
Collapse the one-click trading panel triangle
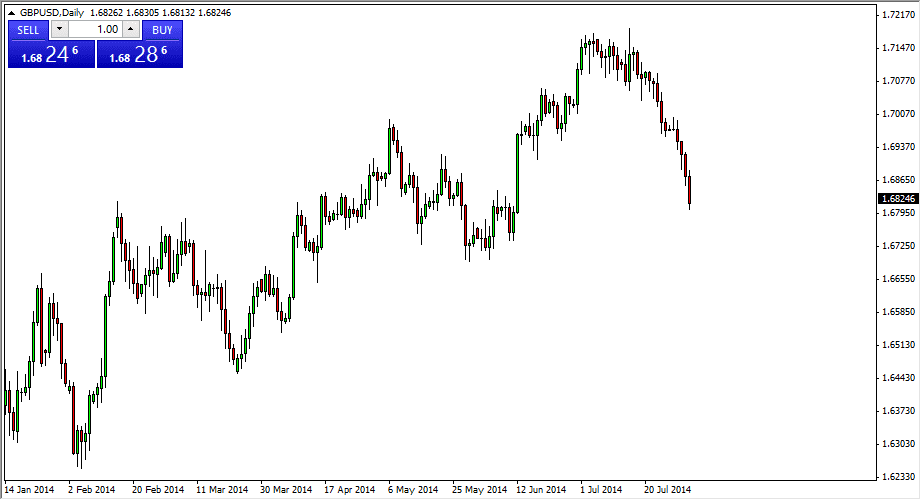pos(12,13)
